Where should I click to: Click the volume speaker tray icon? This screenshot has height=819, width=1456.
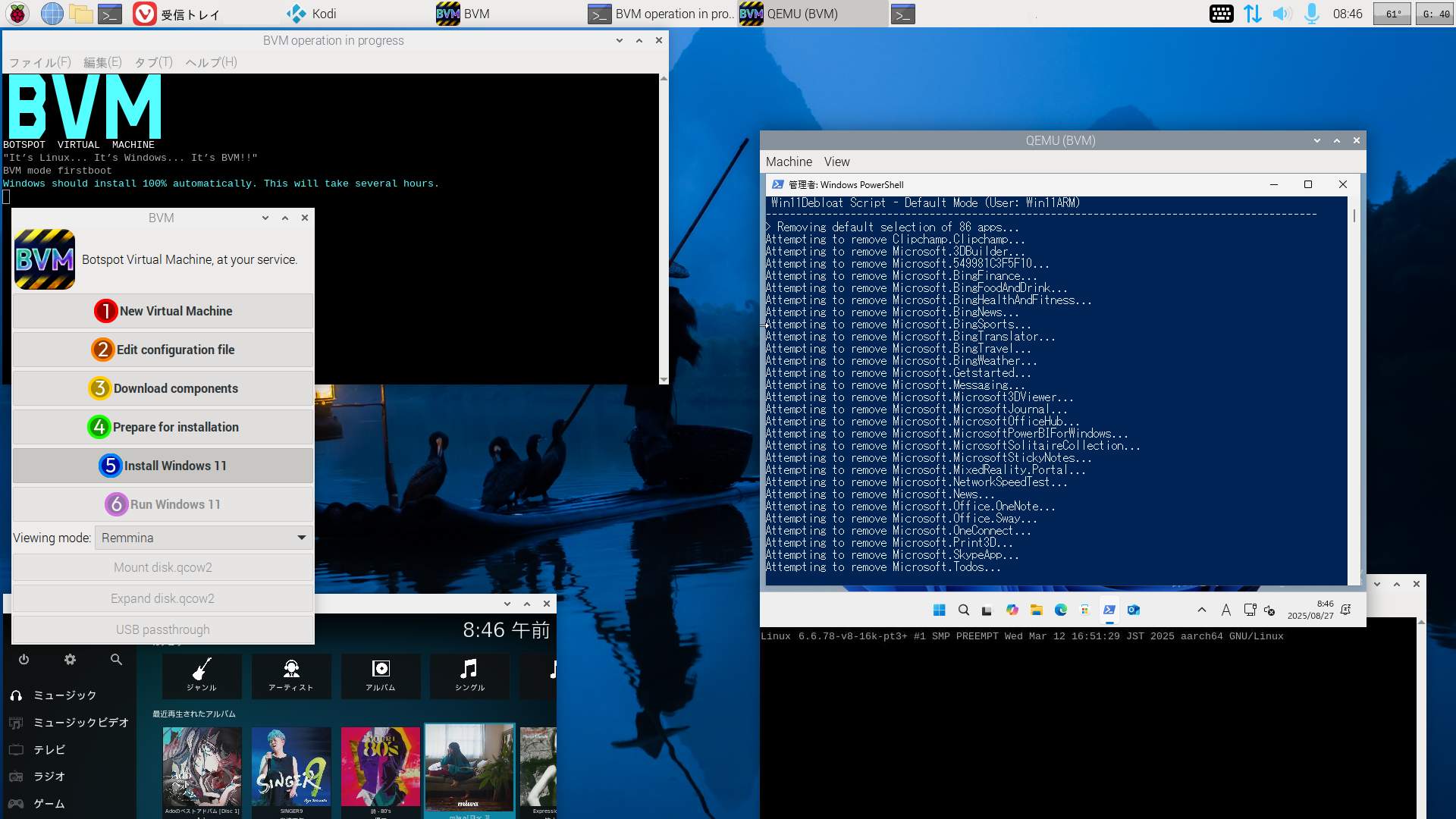[1282, 14]
